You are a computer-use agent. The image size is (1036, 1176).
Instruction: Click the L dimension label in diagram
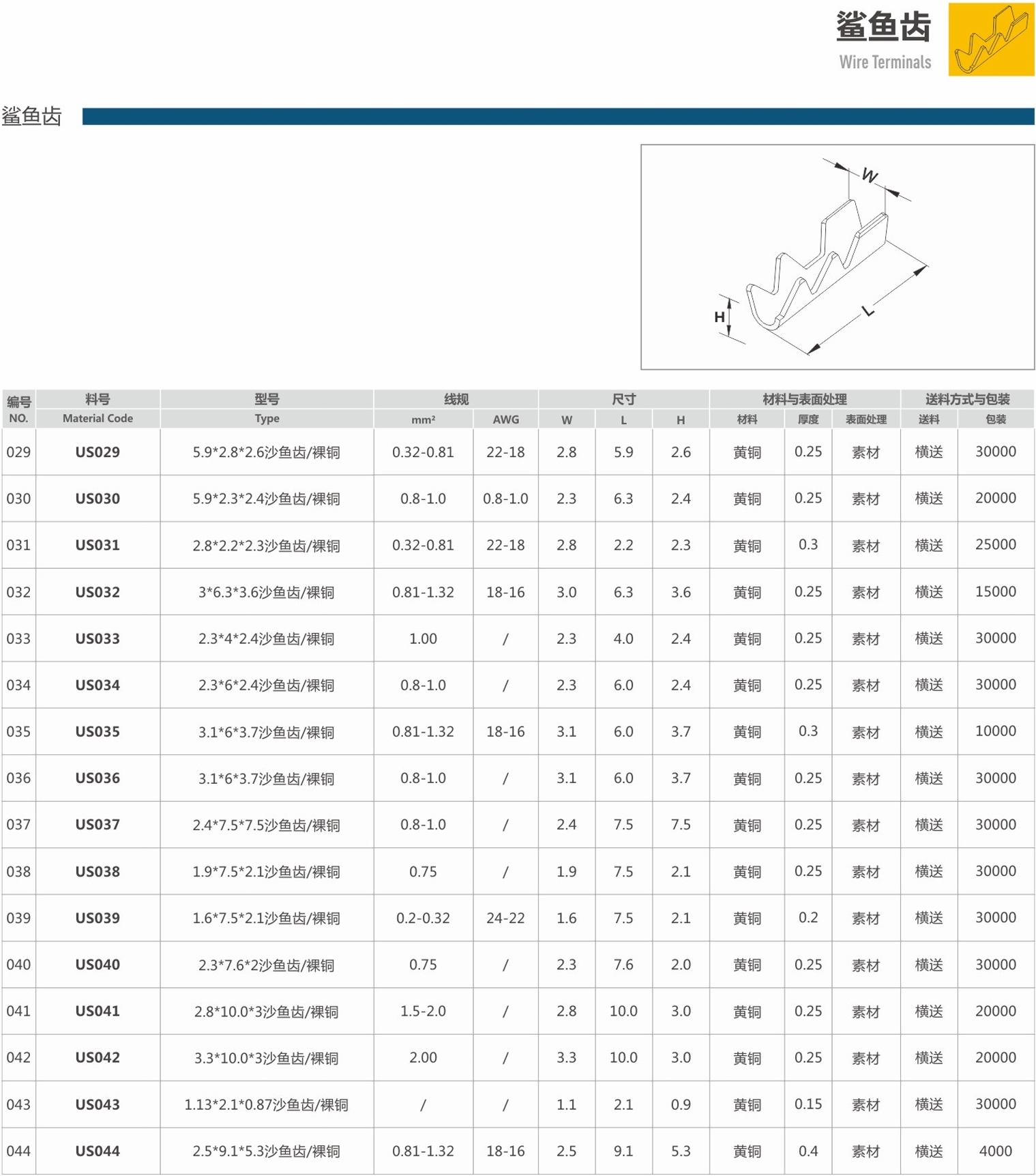(x=868, y=312)
